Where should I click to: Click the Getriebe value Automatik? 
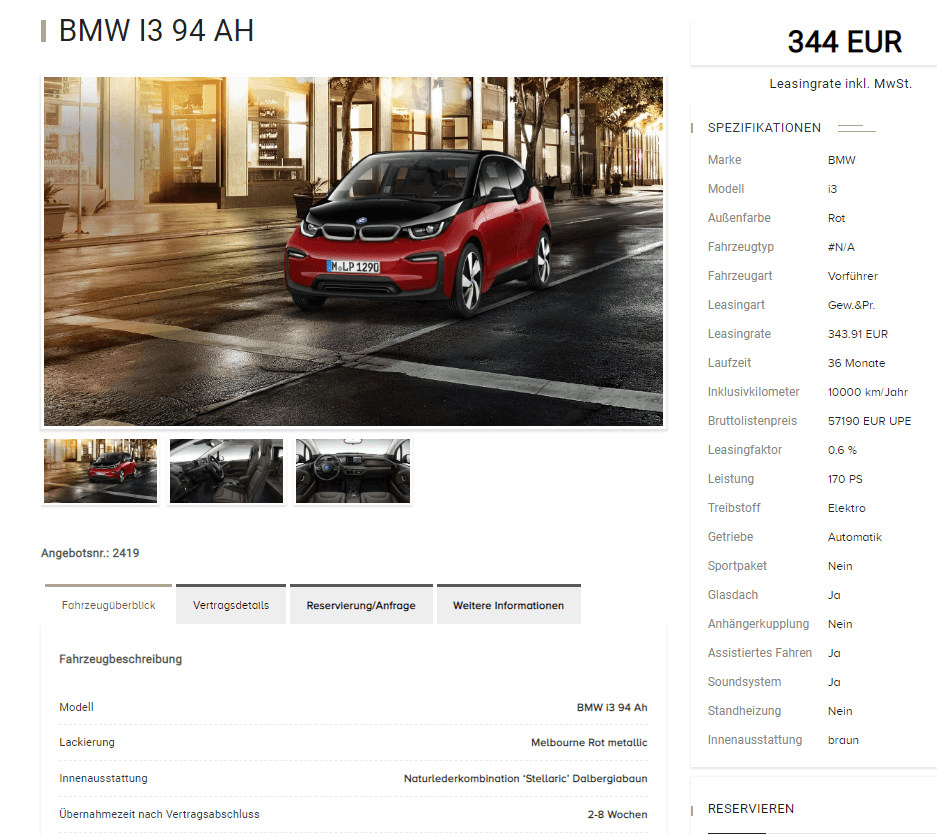(x=855, y=537)
